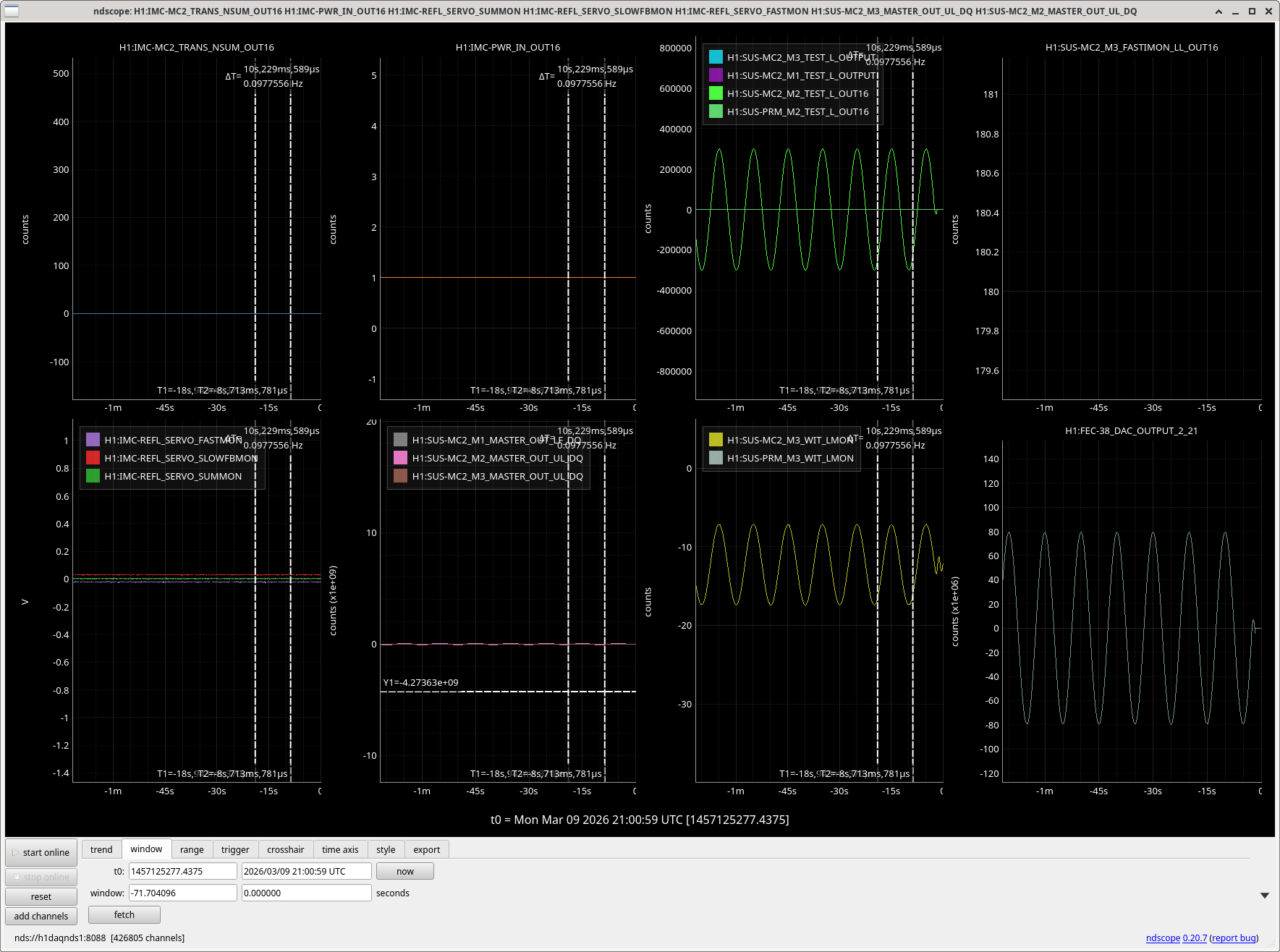Viewport: 1280px width, 952px height.
Task: Click the T1 cursor line in IMC-PWR_IN plot
Action: 569,239
